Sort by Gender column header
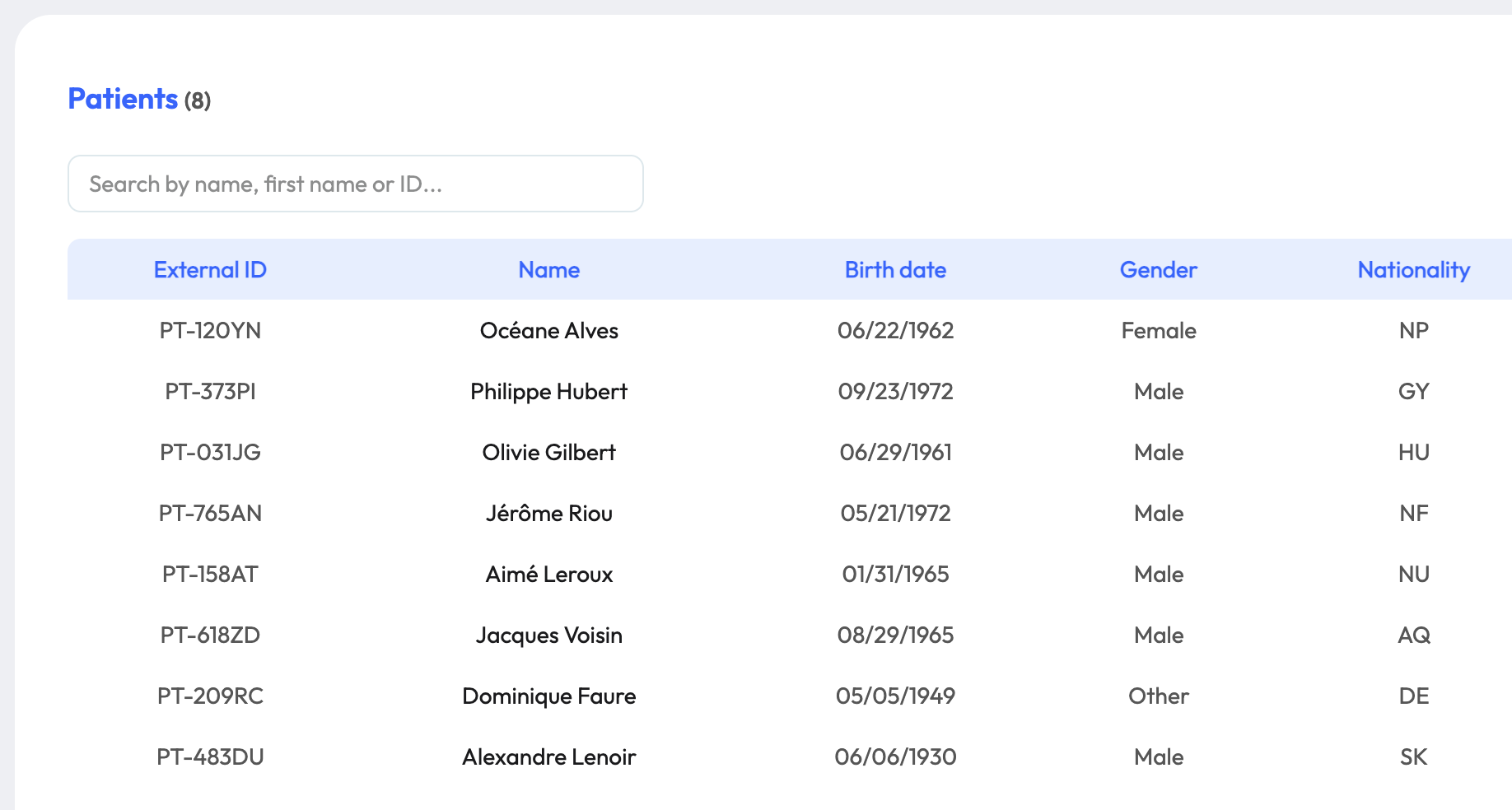 point(1158,270)
